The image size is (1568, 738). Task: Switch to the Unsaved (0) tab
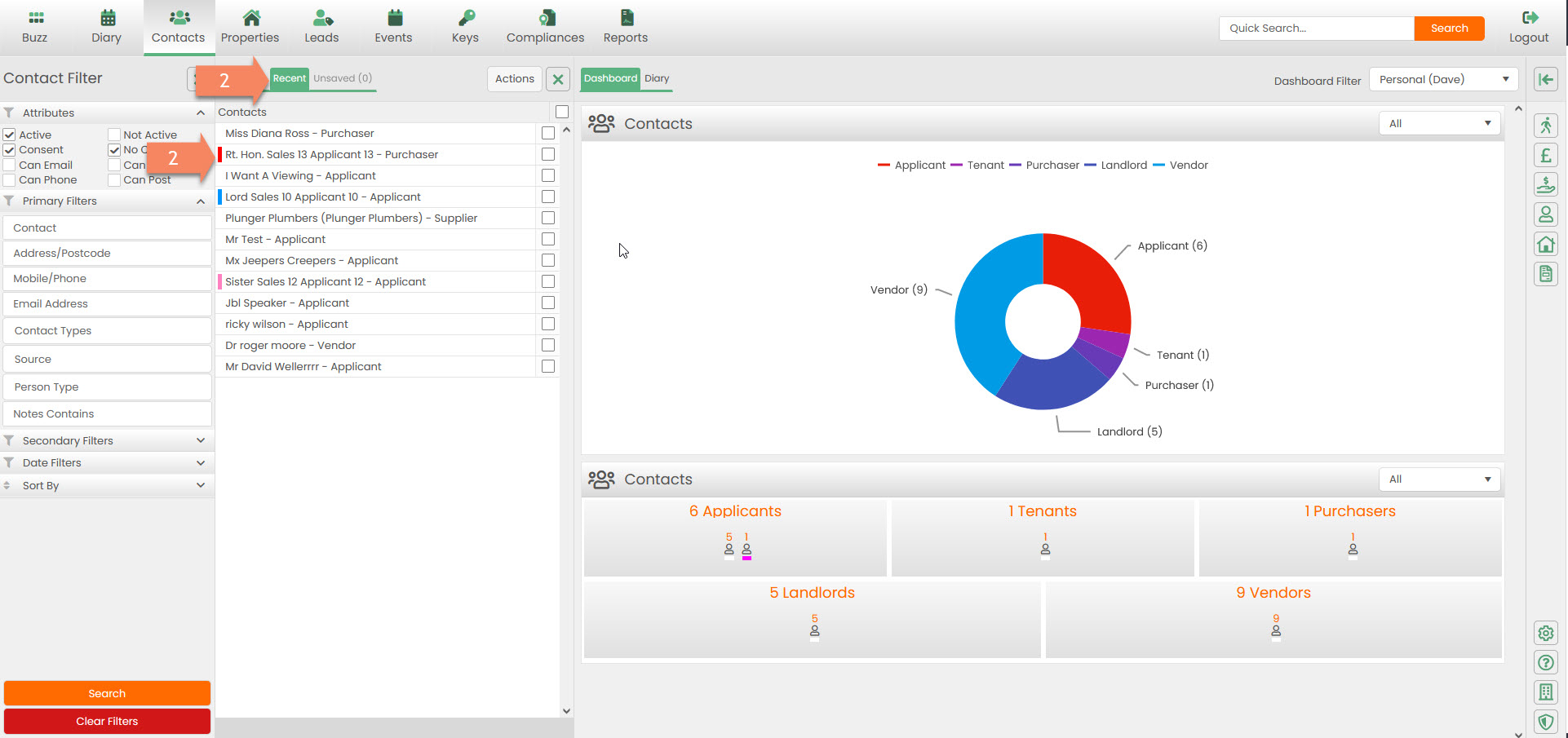point(343,78)
